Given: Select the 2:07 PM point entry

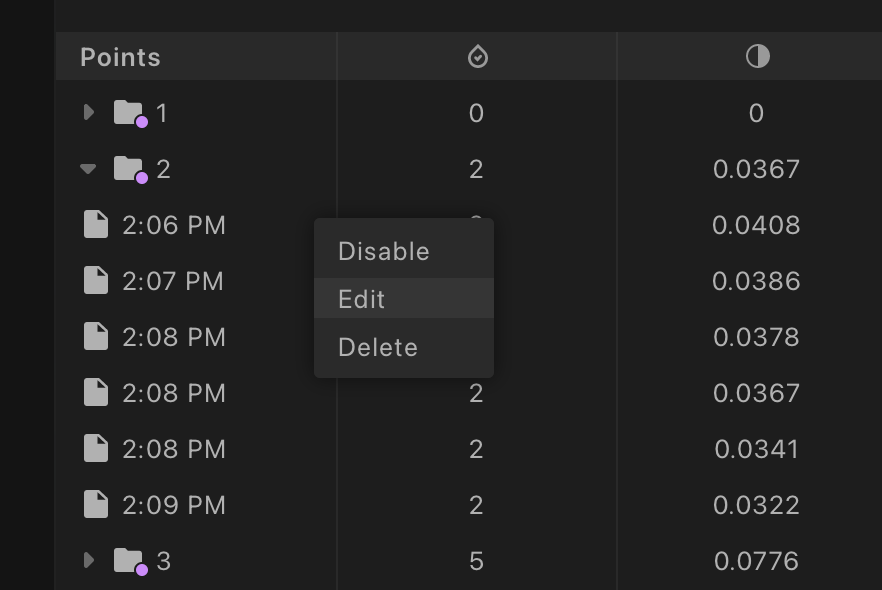Looking at the screenshot, I should point(173,281).
